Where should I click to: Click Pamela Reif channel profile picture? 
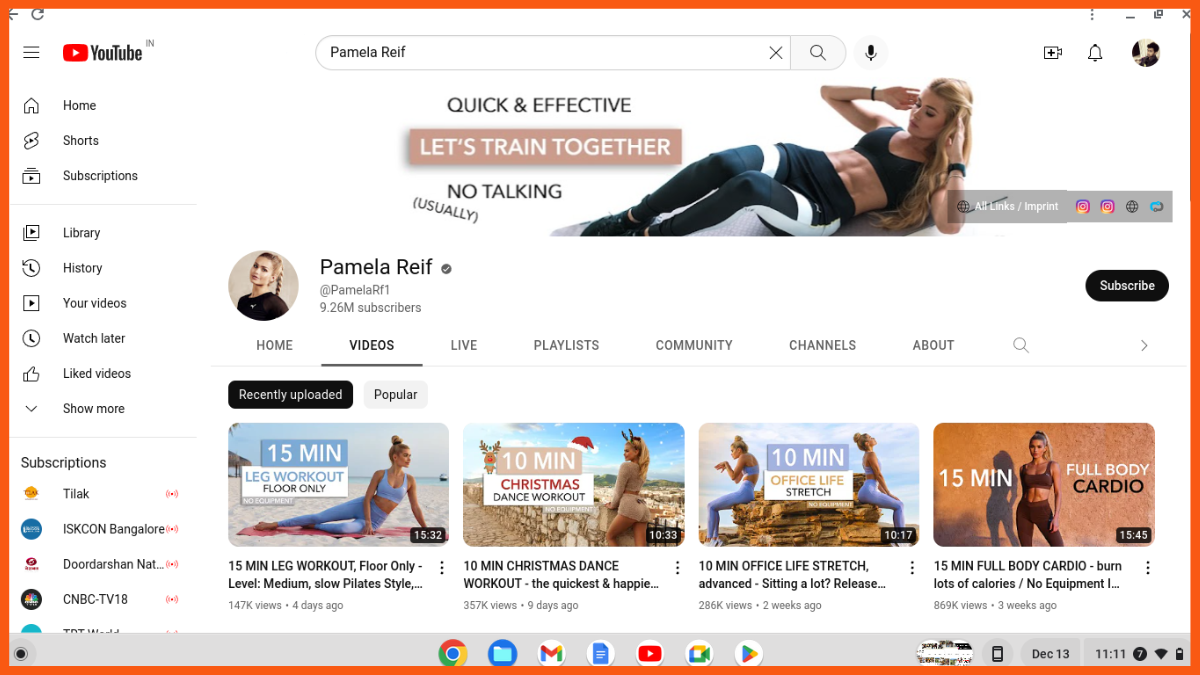[264, 285]
